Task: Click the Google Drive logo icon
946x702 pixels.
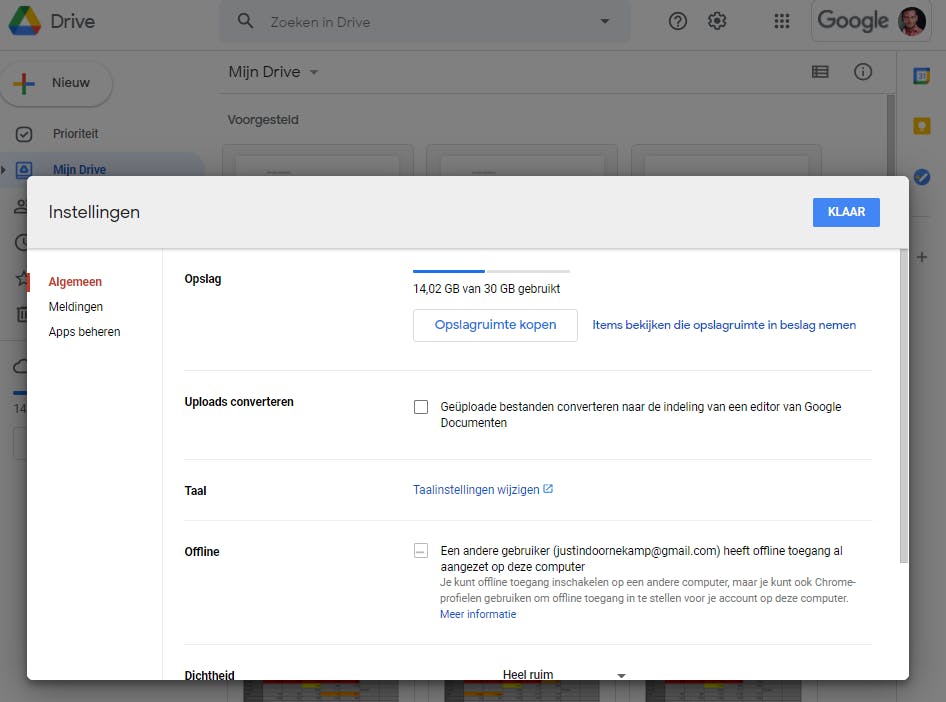Action: click(x=25, y=21)
